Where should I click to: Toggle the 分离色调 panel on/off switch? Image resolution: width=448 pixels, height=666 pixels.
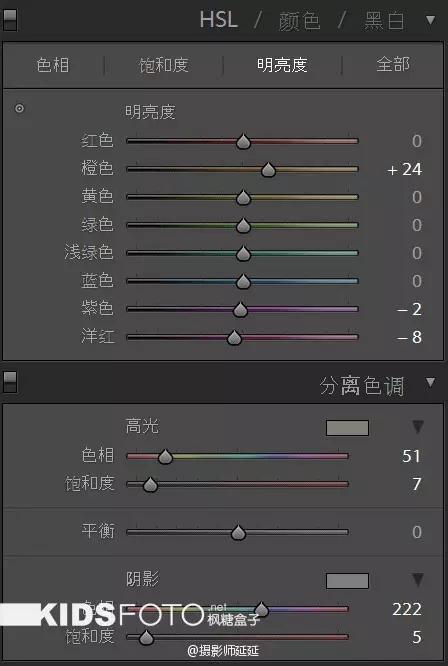tap(10, 381)
